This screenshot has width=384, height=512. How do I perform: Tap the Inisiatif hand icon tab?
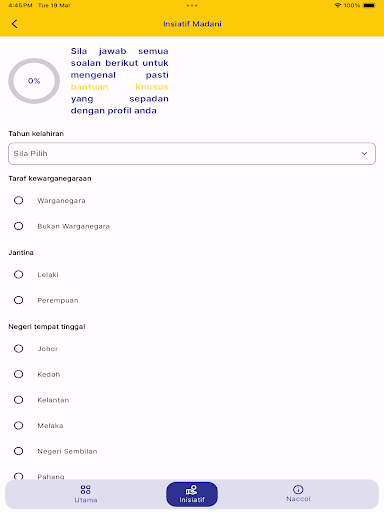pyautogui.click(x=192, y=494)
